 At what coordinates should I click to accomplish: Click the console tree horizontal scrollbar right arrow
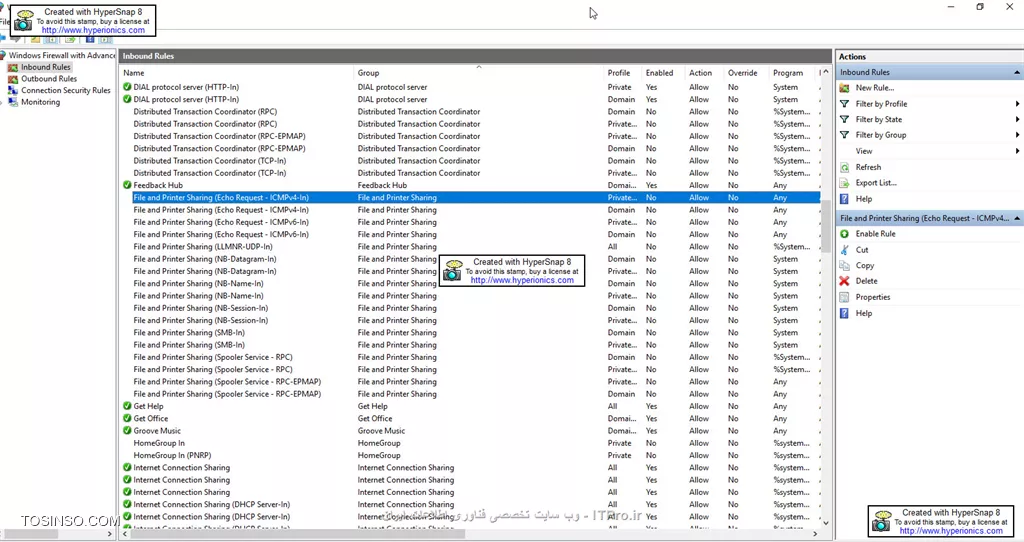click(x=110, y=534)
